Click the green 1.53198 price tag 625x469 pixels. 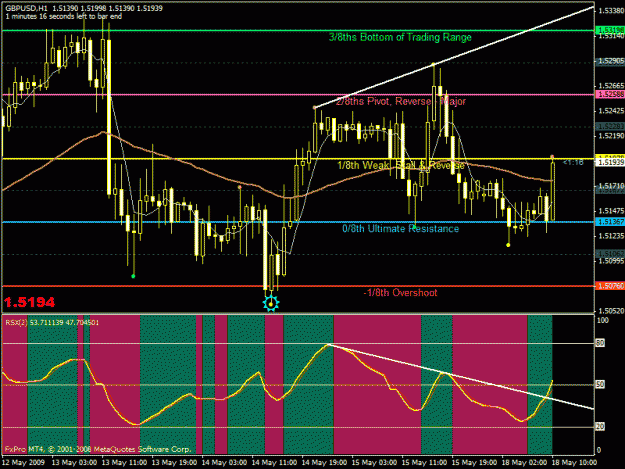pyautogui.click(x=610, y=30)
